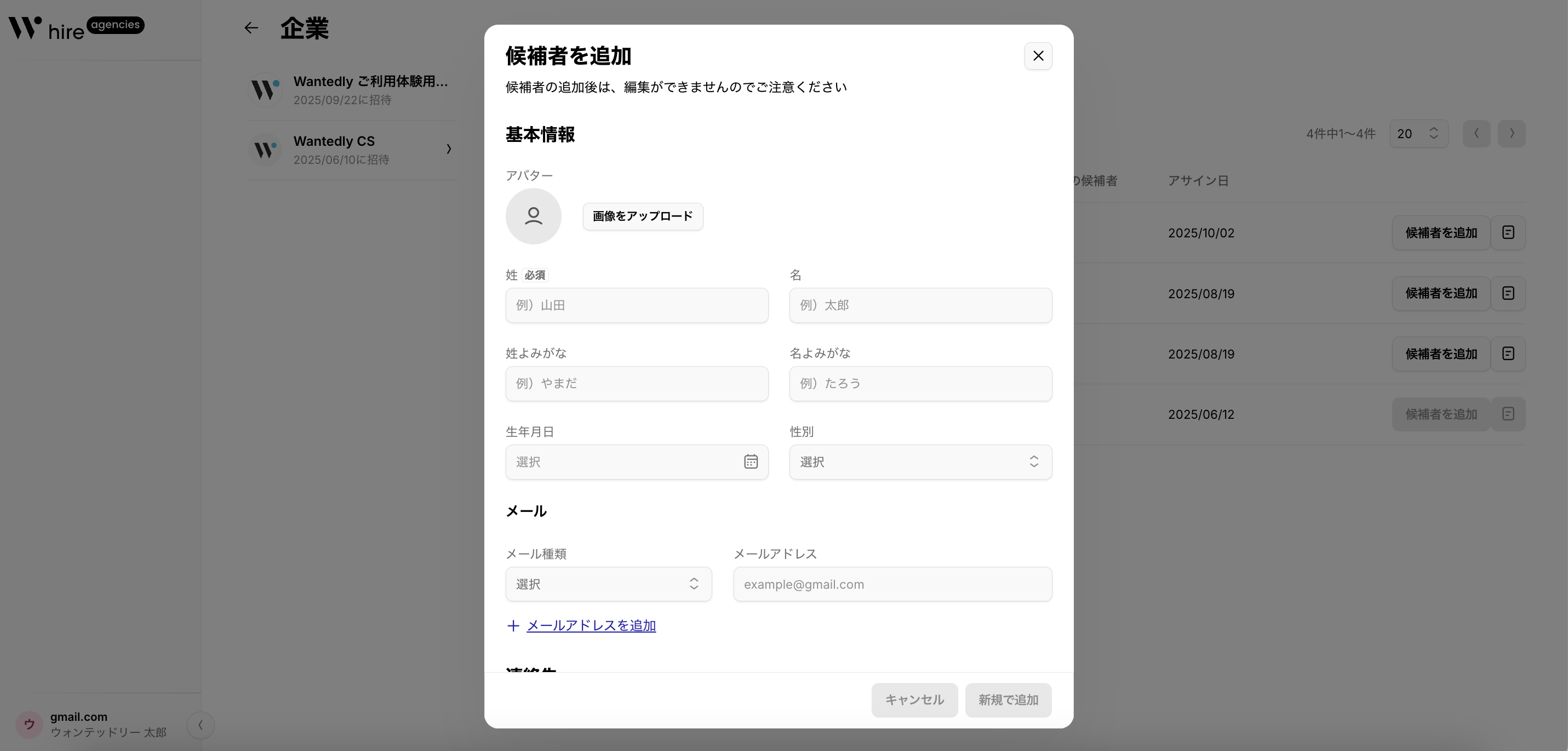Click the note icon for 2025/10/02 row
Viewport: 1568px width, 751px height.
[x=1508, y=232]
